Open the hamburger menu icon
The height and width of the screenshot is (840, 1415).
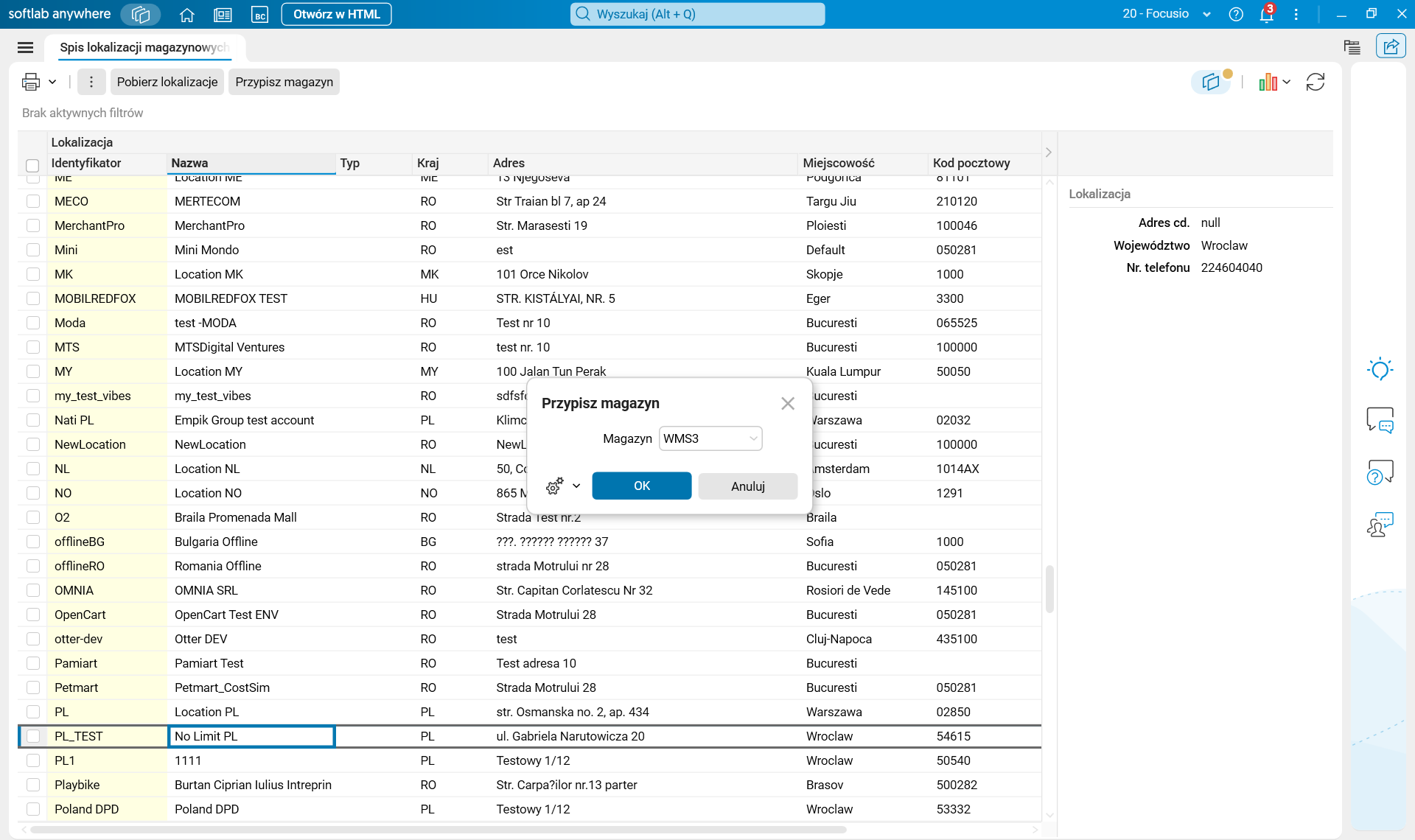[x=25, y=47]
